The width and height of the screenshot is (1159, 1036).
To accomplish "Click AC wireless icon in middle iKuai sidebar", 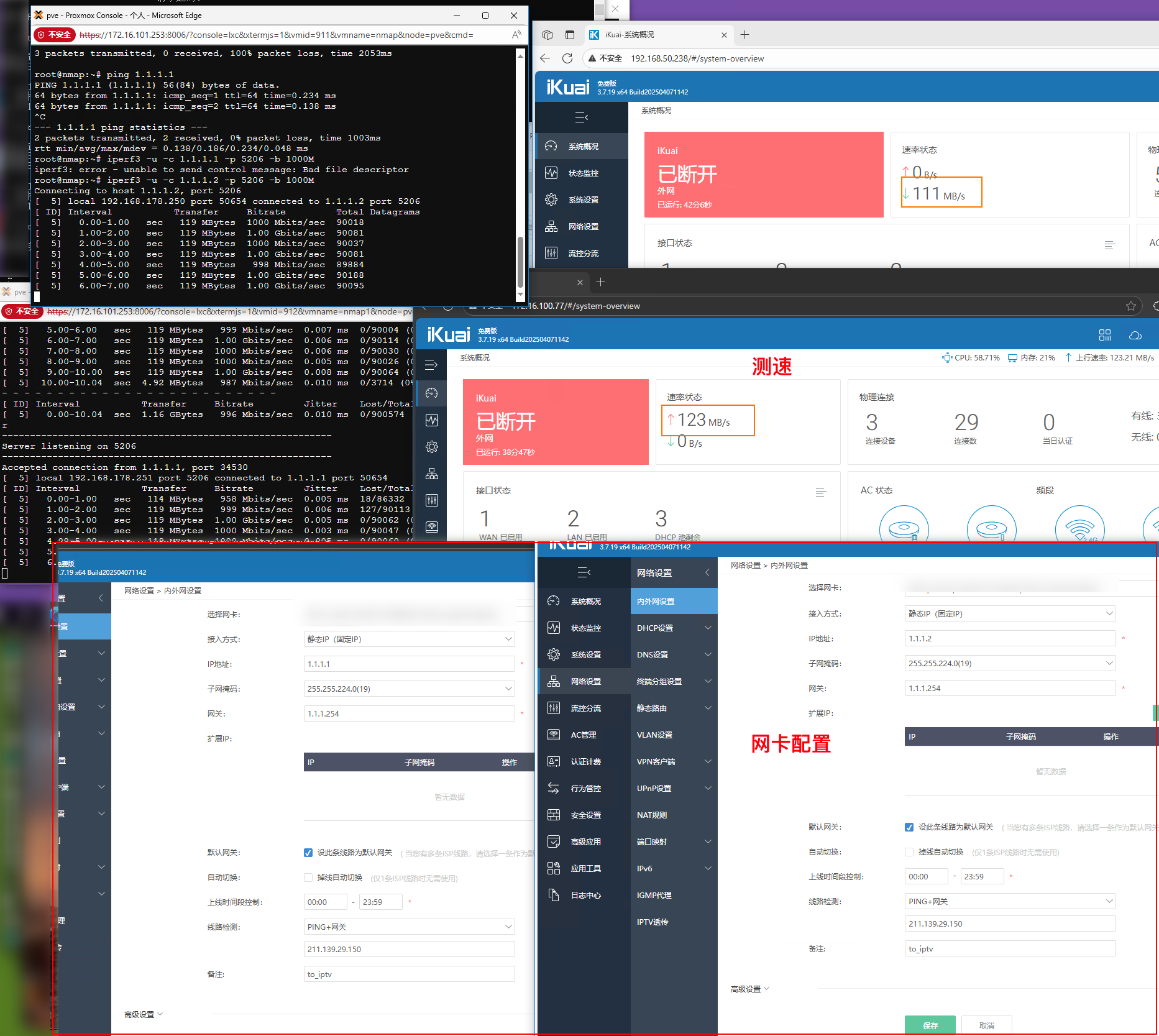I will (432, 526).
